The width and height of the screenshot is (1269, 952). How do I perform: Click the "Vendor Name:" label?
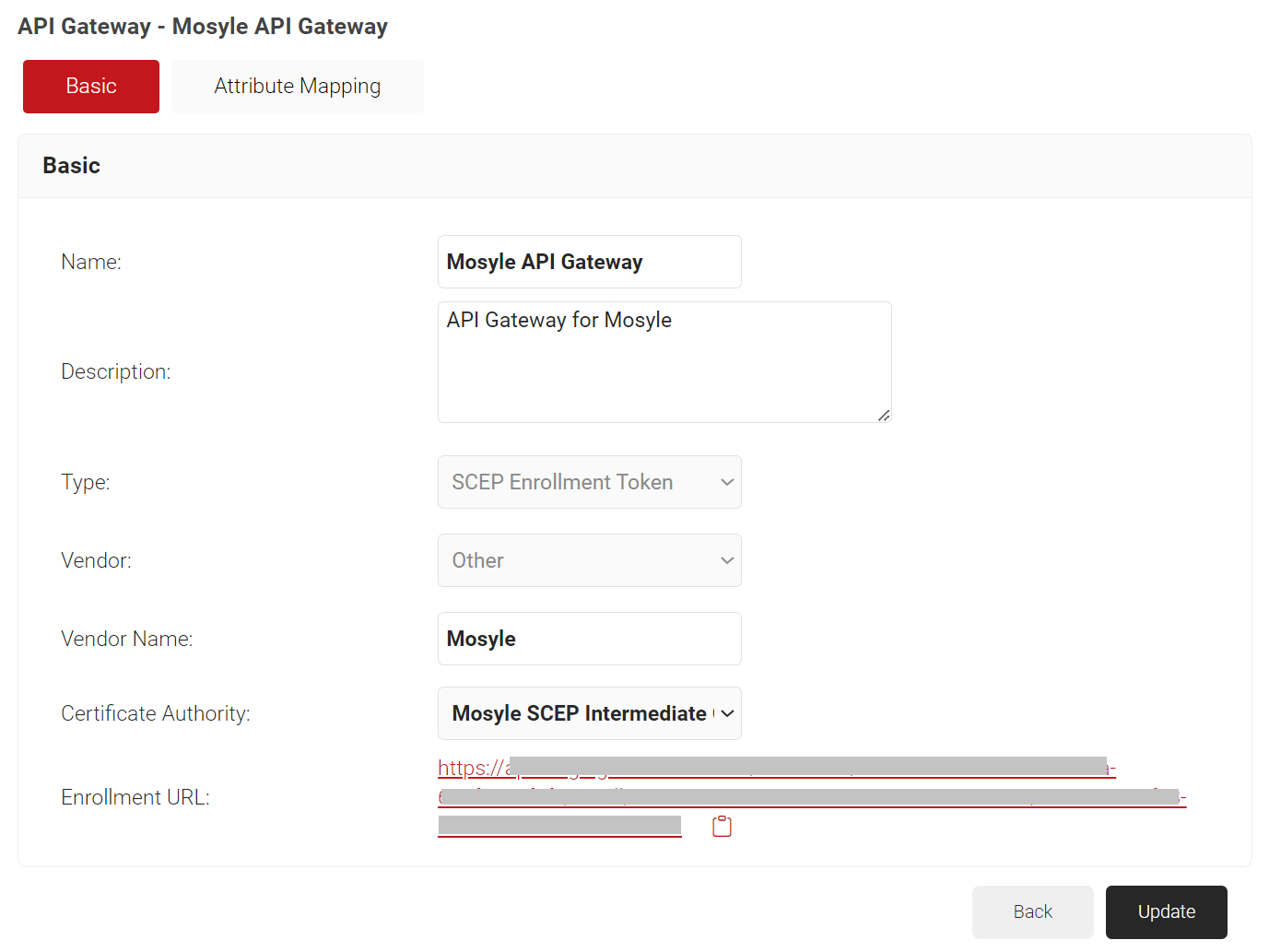point(127,639)
